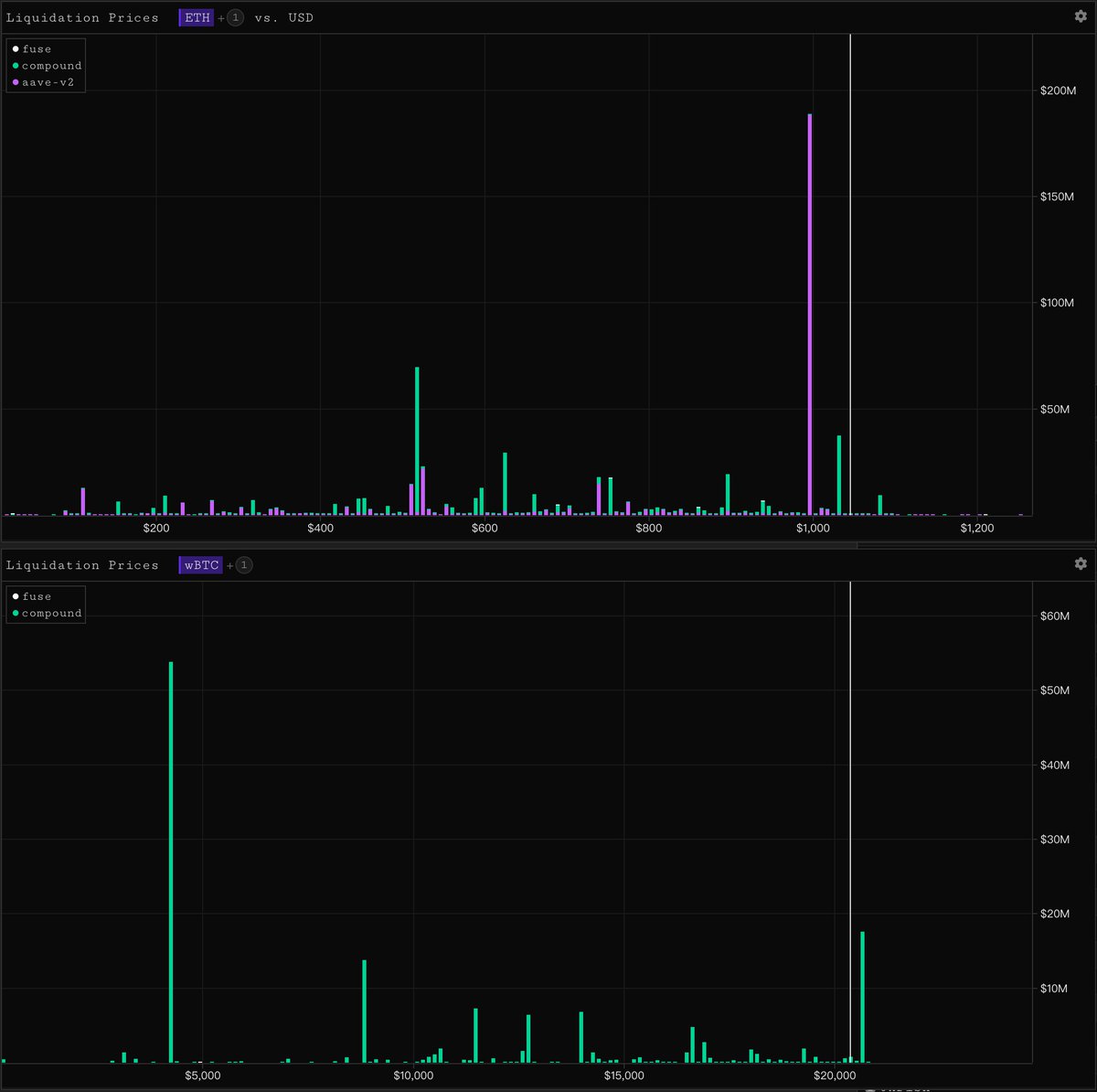
Task: Click the $200M y-axis label
Action: [x=1057, y=91]
